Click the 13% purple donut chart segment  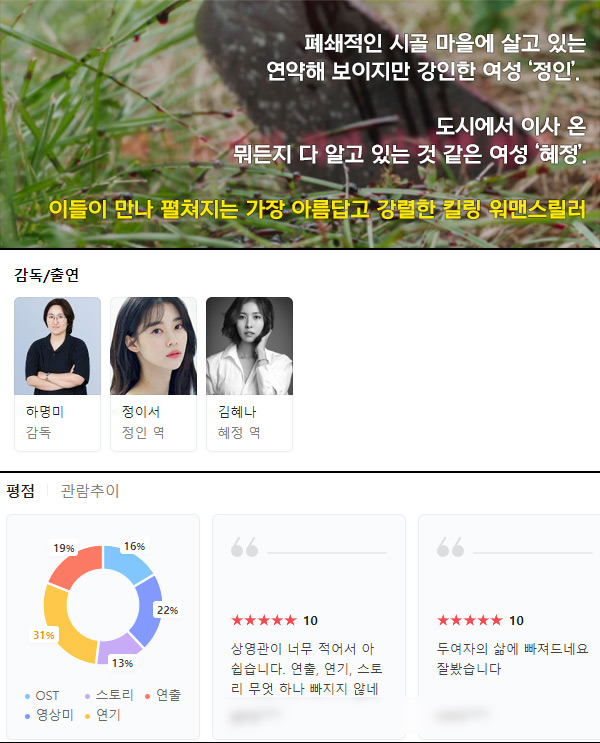116,649
